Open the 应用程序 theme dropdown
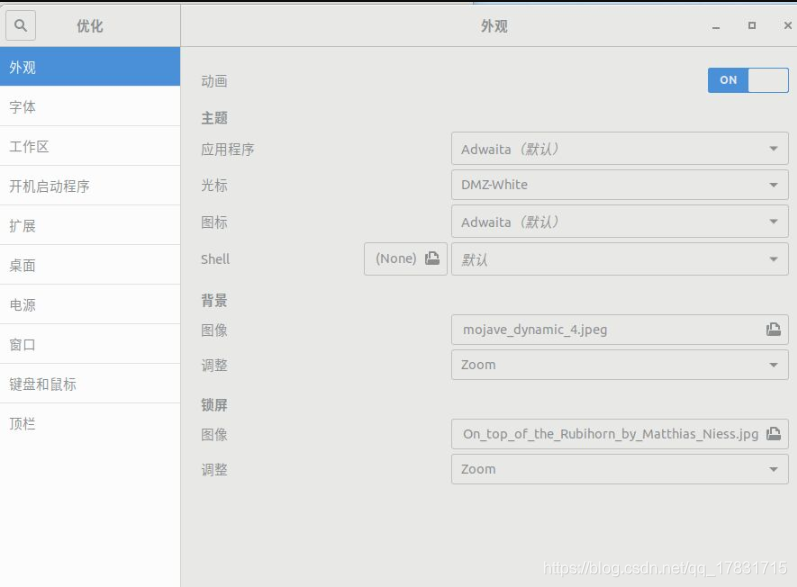797x587 pixels. click(x=620, y=149)
